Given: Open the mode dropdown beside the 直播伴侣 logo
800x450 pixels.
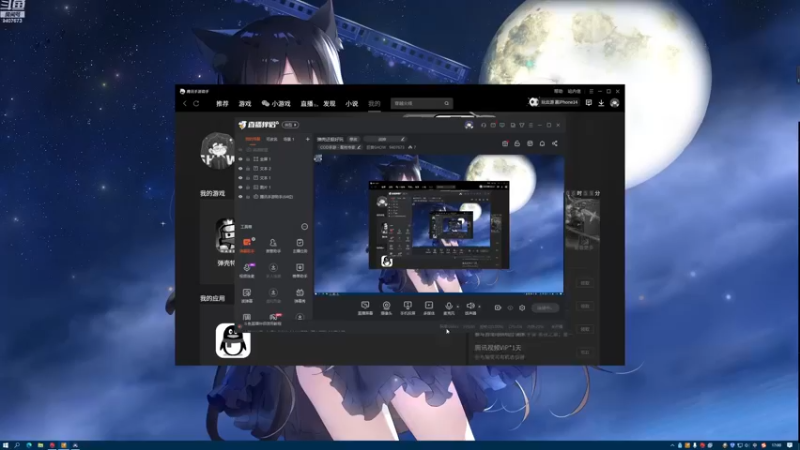Looking at the screenshot, I should [x=290, y=125].
